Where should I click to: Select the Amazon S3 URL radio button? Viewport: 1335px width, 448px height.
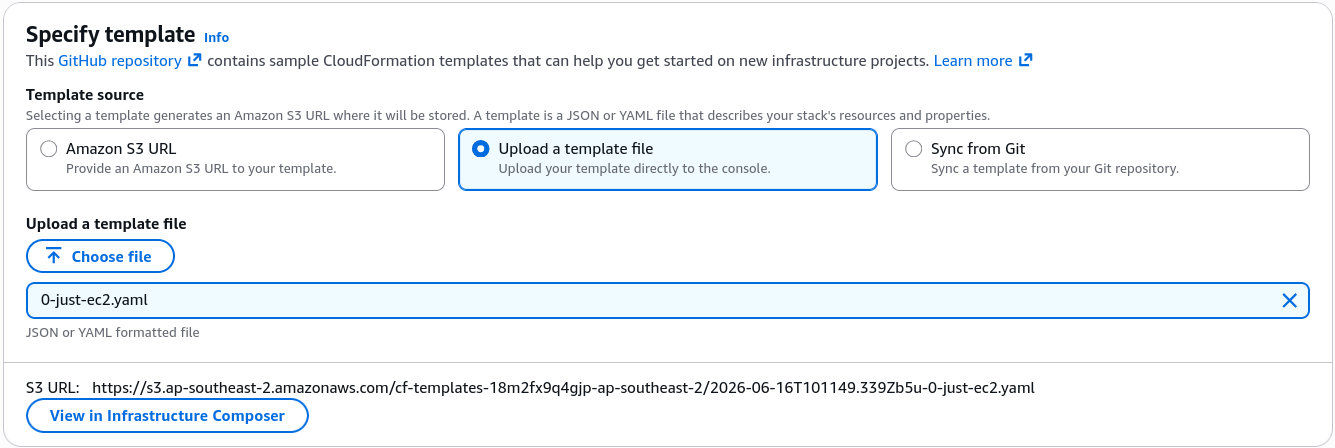point(48,149)
